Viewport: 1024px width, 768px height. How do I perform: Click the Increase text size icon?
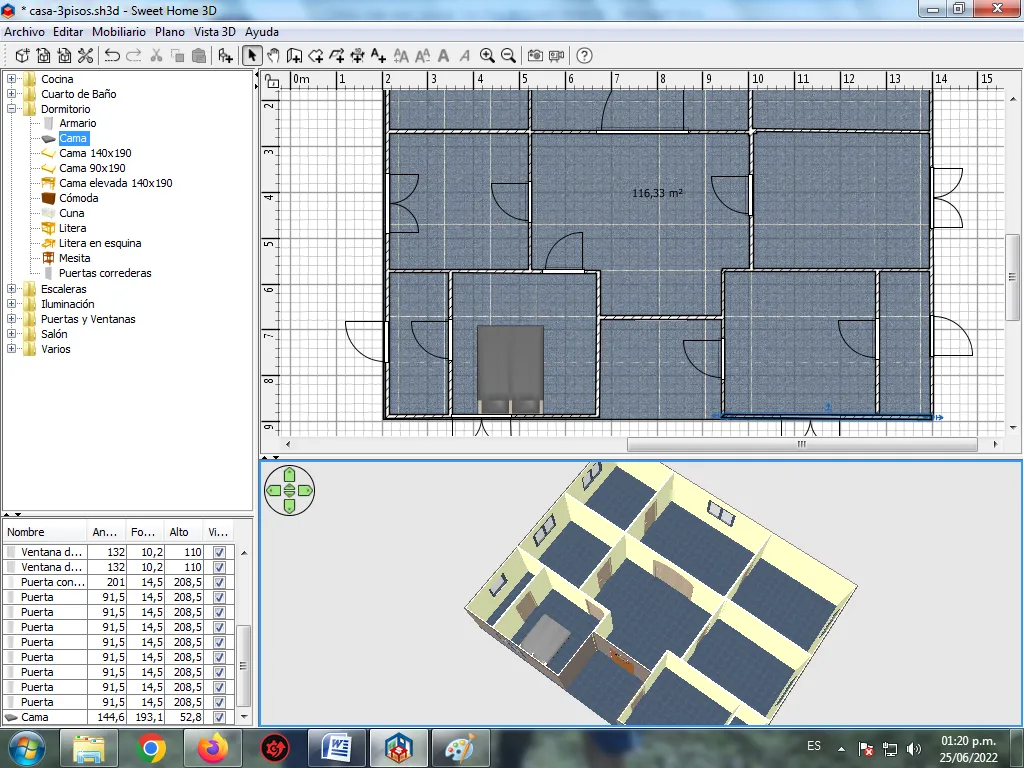click(401, 56)
